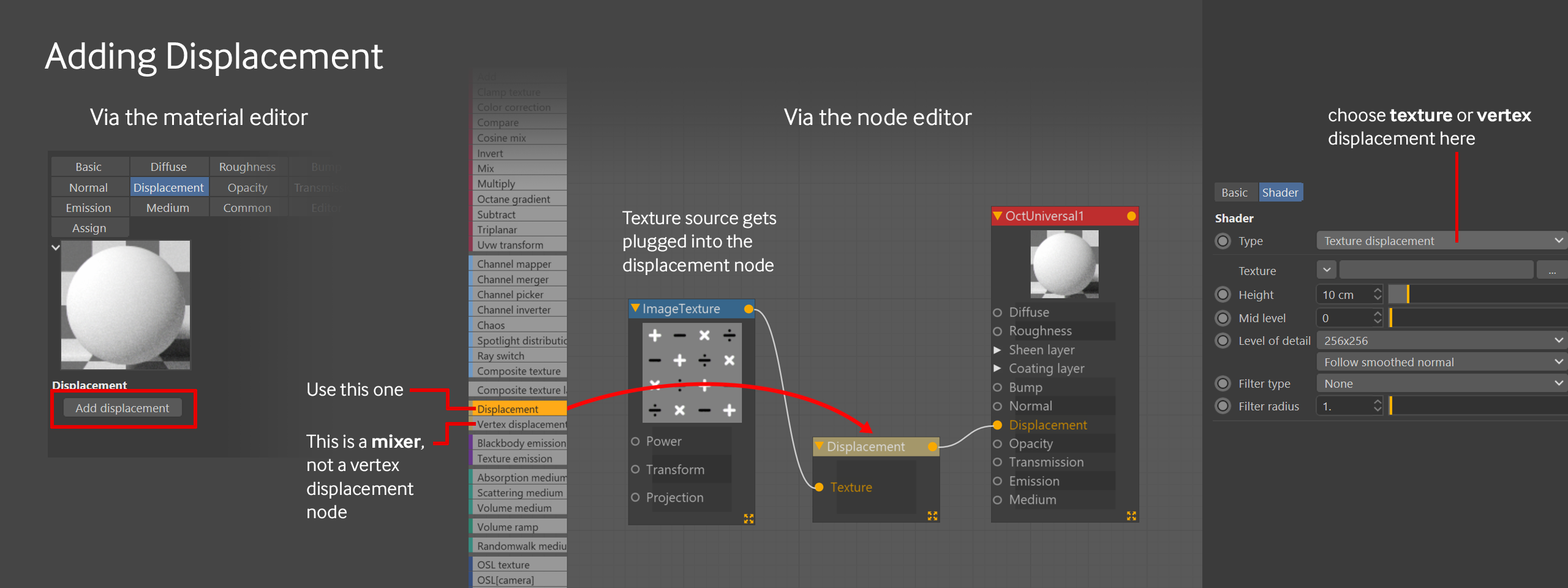Open the Roughness tab in the material editor
Viewport: 1568px width, 588px height.
[x=247, y=167]
